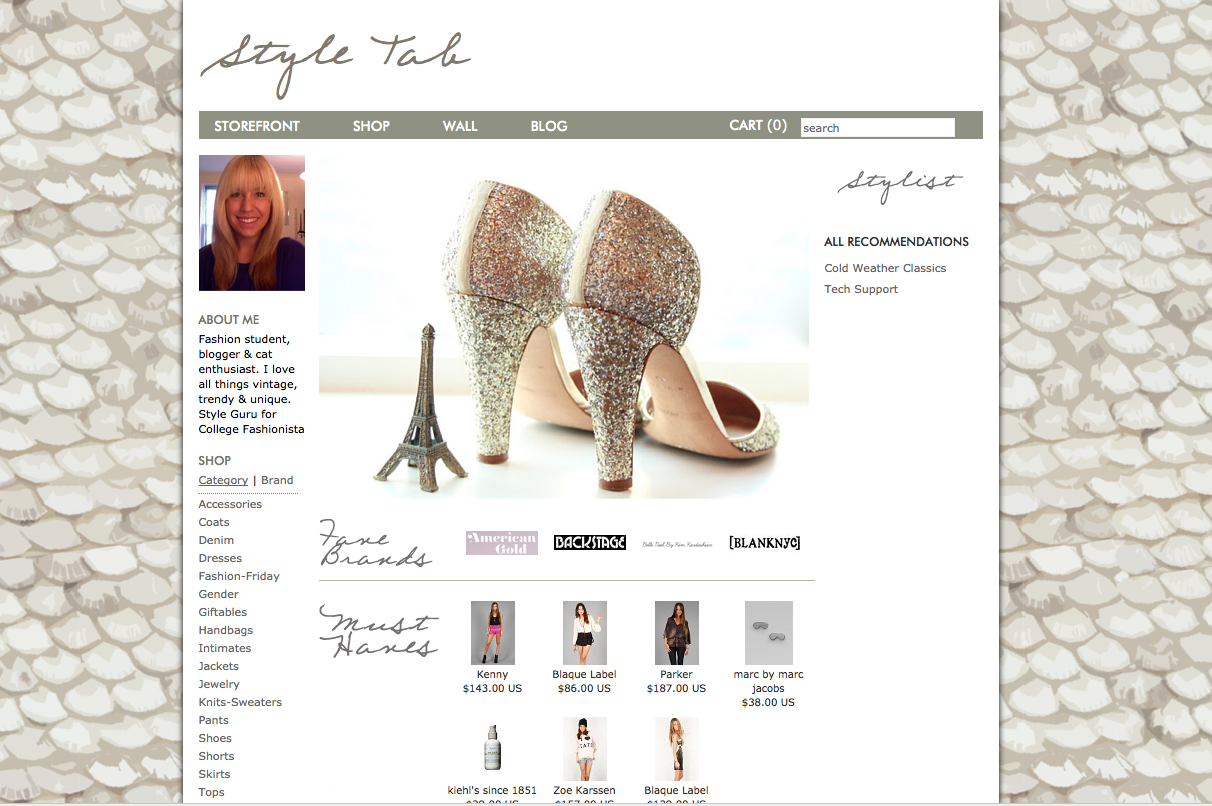Image resolution: width=1212 pixels, height=806 pixels.
Task: Open the Parker product thumbnail
Action: coord(677,633)
